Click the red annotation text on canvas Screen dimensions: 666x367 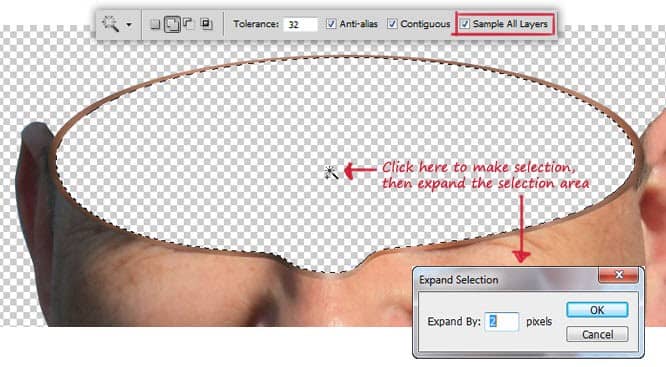tap(485, 175)
